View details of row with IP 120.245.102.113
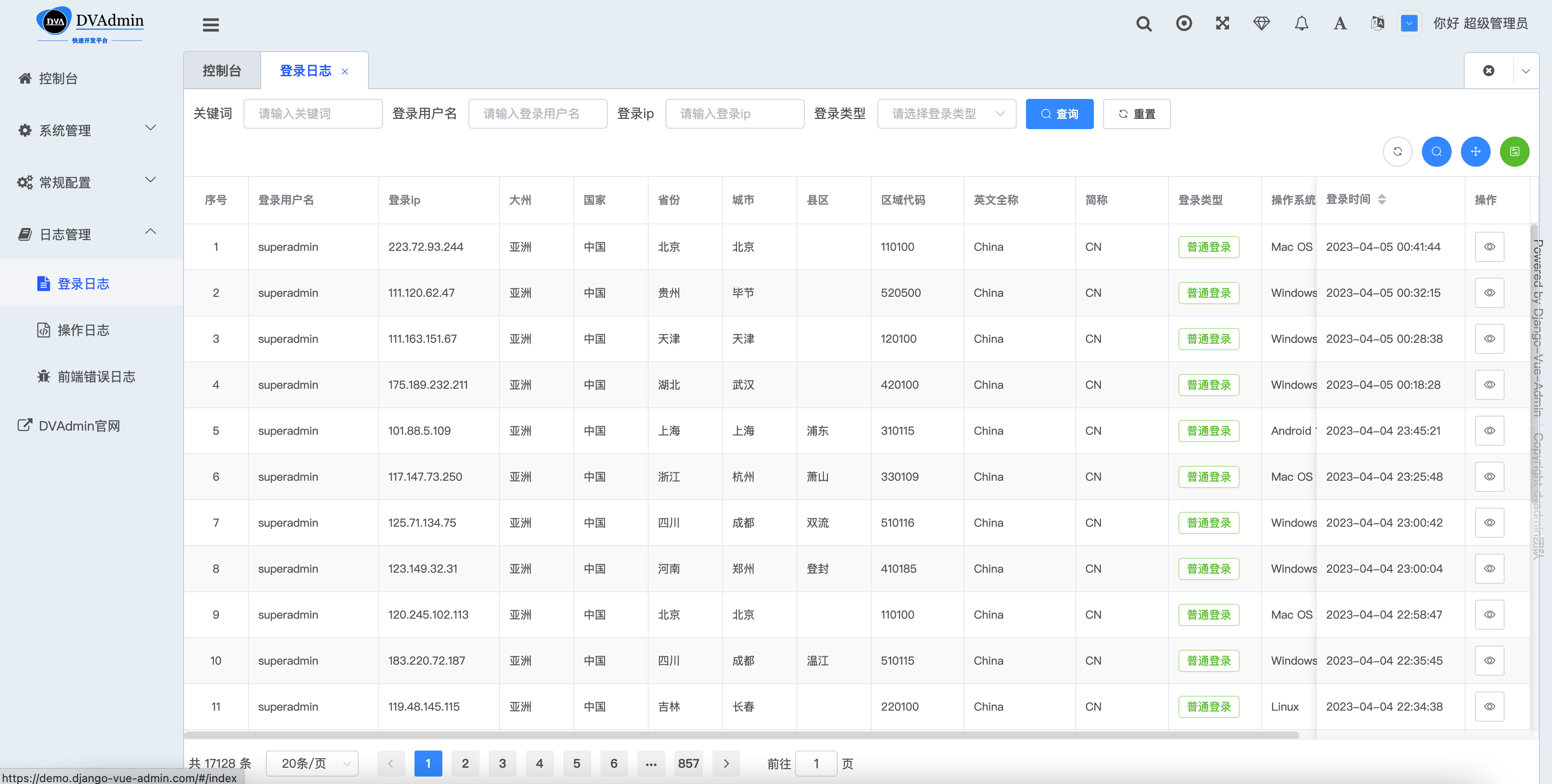 click(x=1489, y=614)
